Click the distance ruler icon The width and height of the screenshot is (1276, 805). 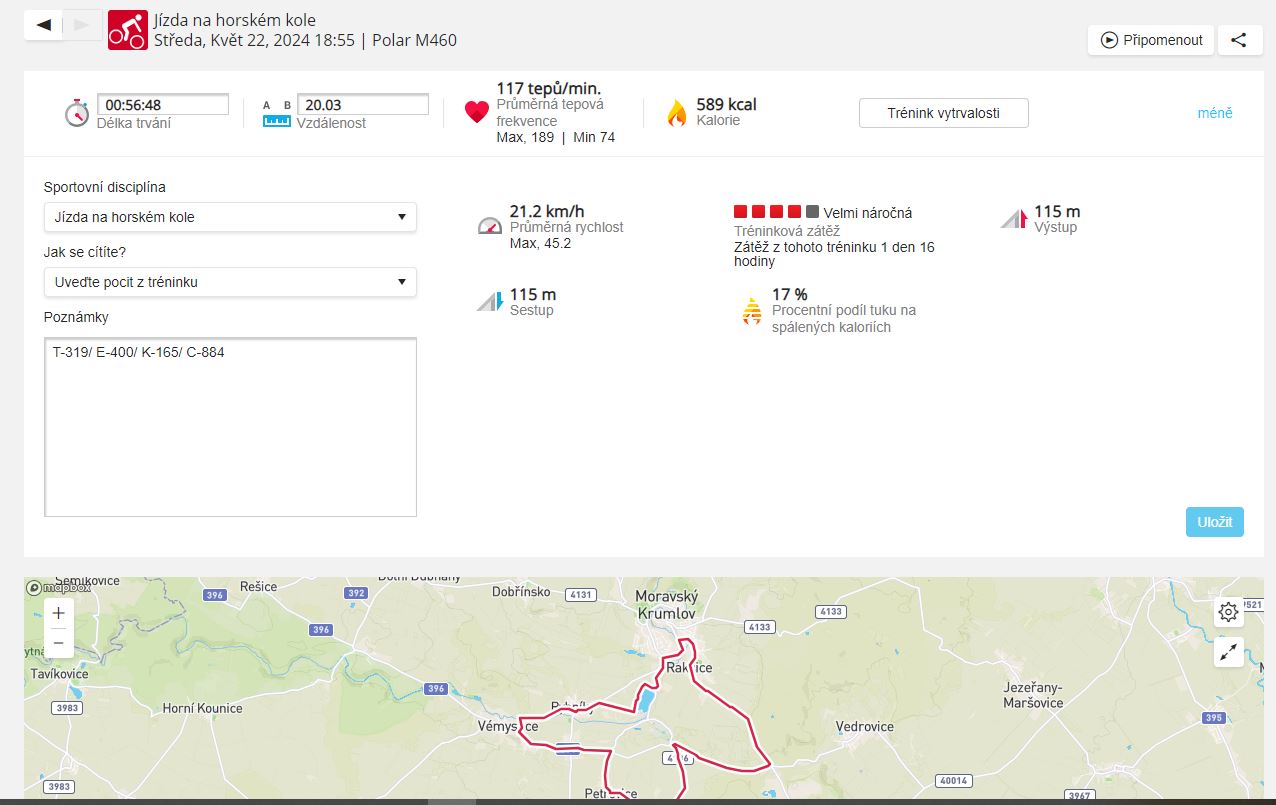tap(276, 114)
